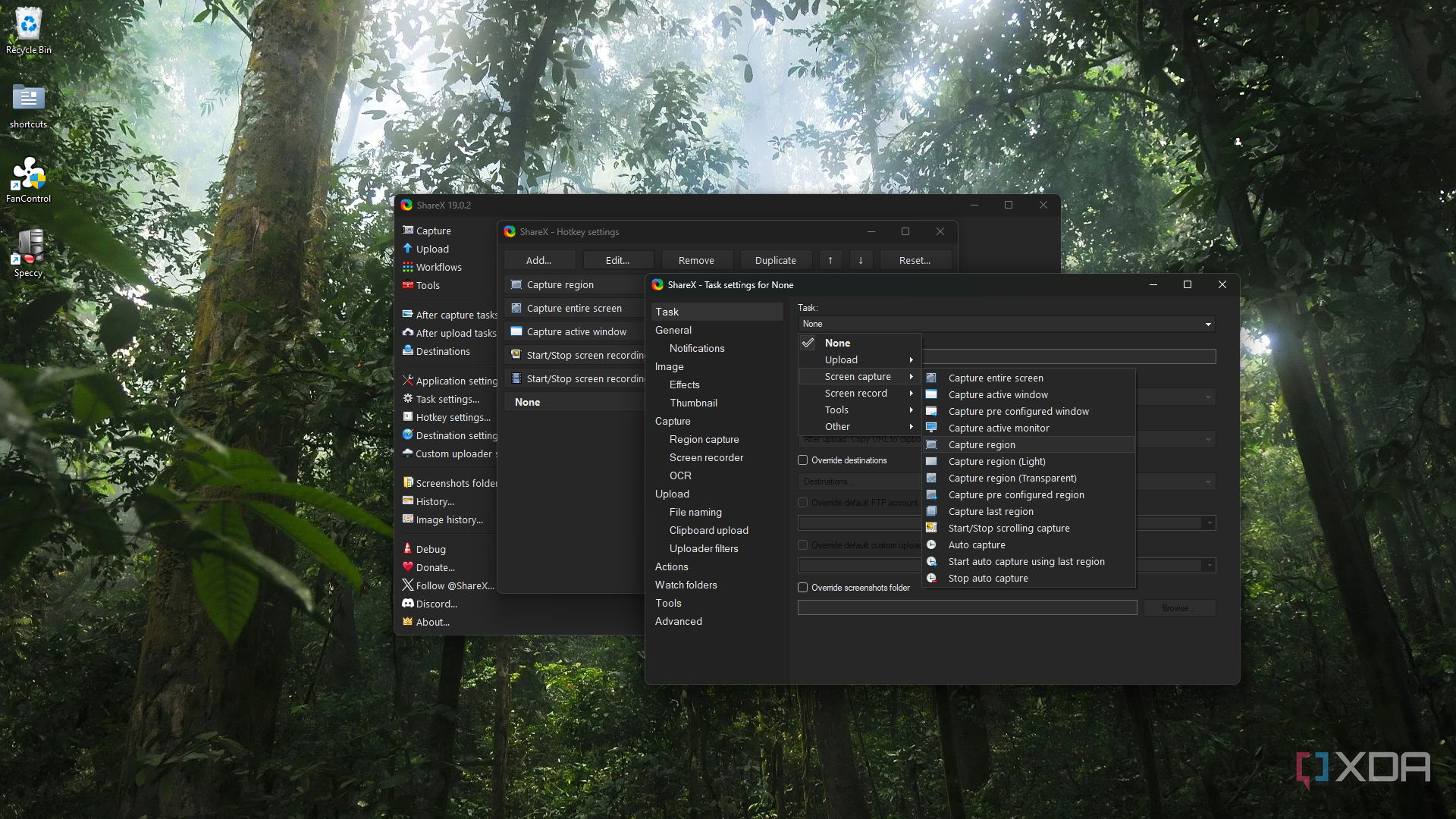The height and width of the screenshot is (819, 1456).
Task: Open the FanControl desktop shortcut icon
Action: click(x=29, y=180)
